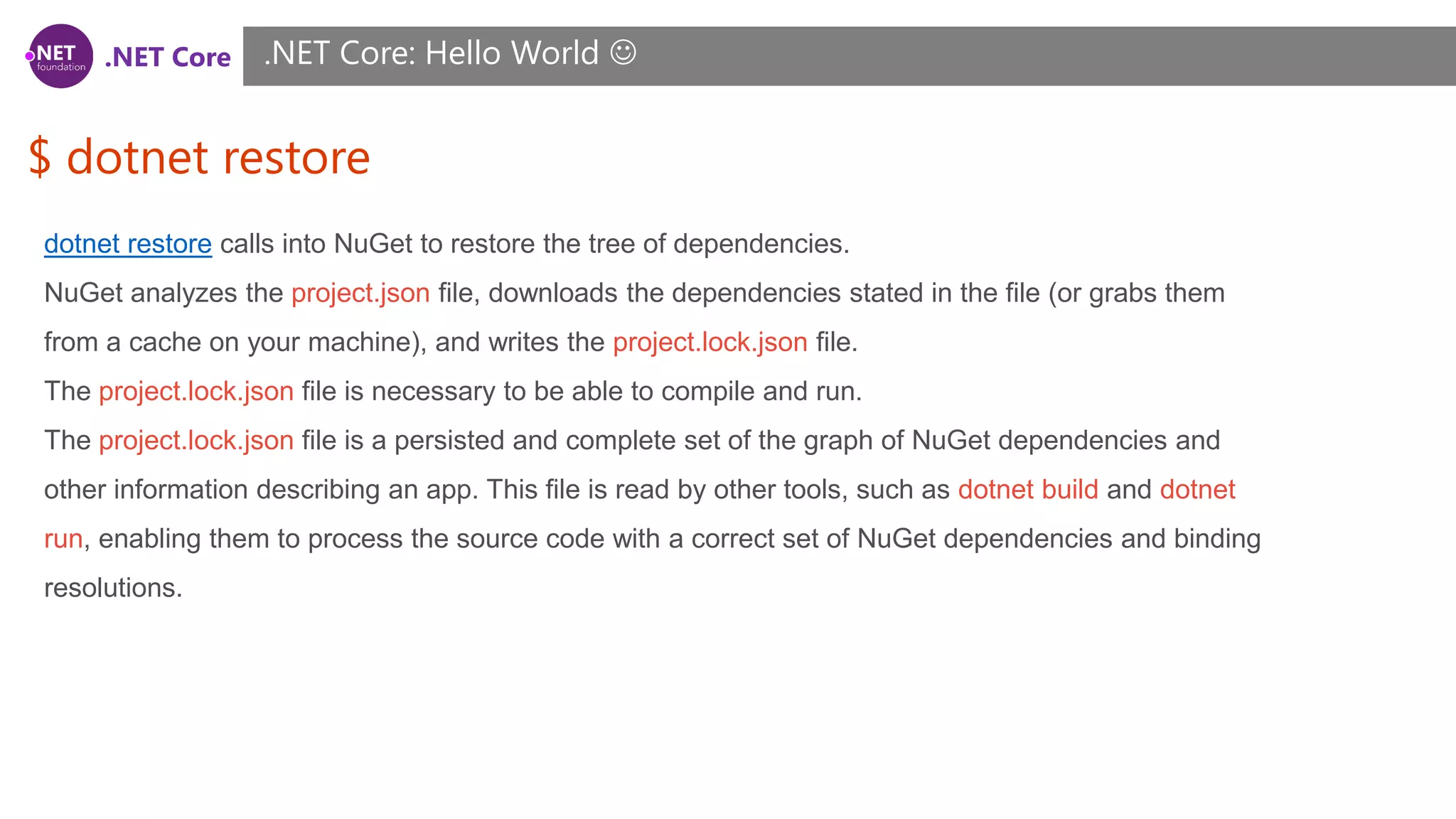Click the word 'NuGet' in first sentence
Image resolution: width=1456 pixels, height=819 pixels.
tap(373, 244)
